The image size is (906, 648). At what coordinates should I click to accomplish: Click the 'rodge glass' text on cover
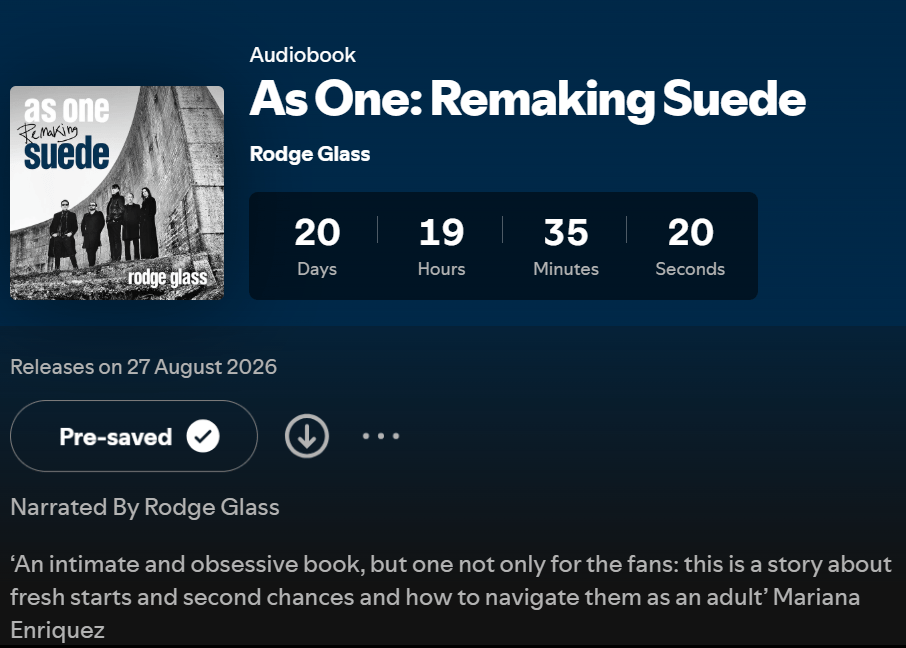click(168, 277)
